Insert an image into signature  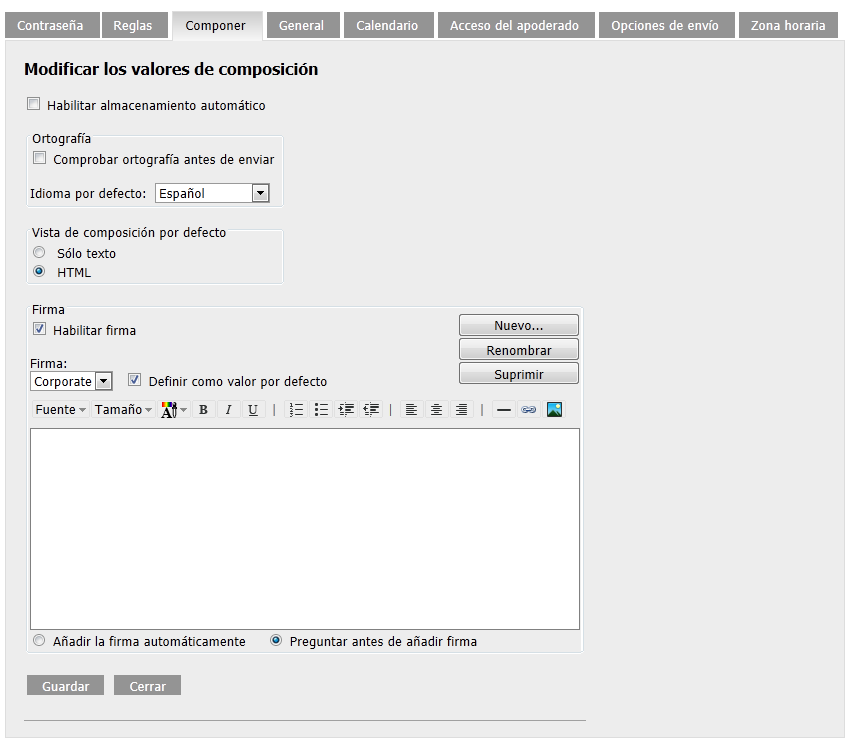click(x=554, y=409)
